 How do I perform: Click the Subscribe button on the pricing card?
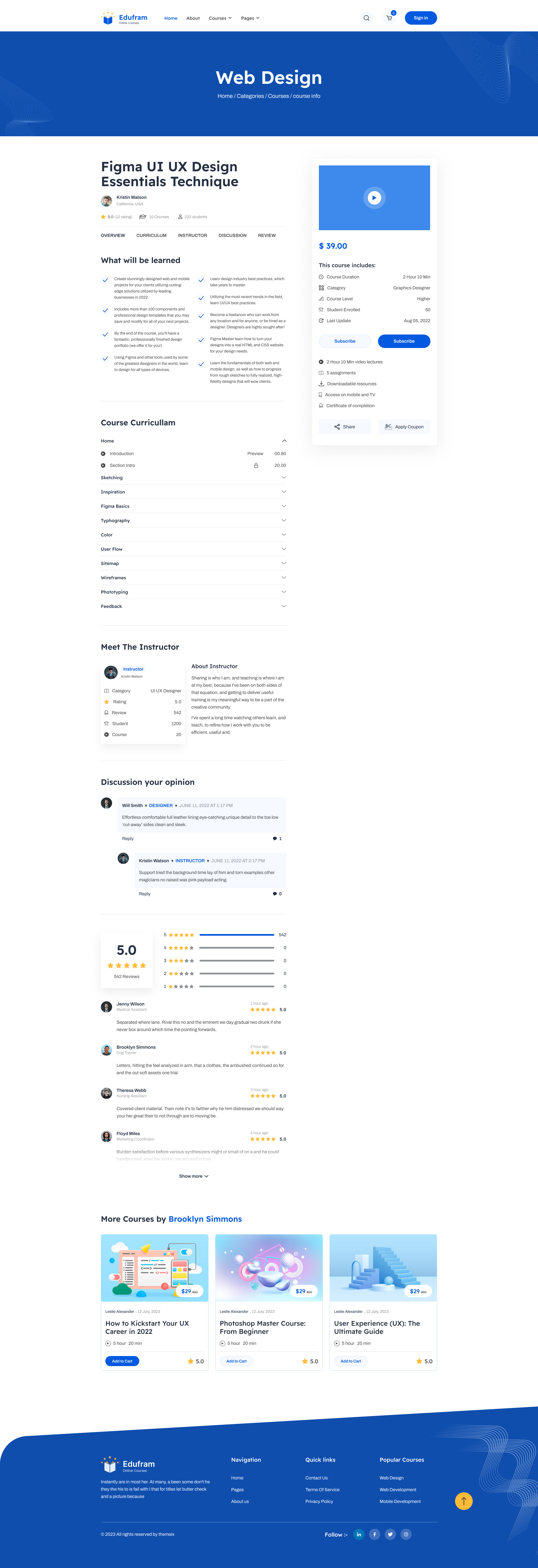pos(404,341)
